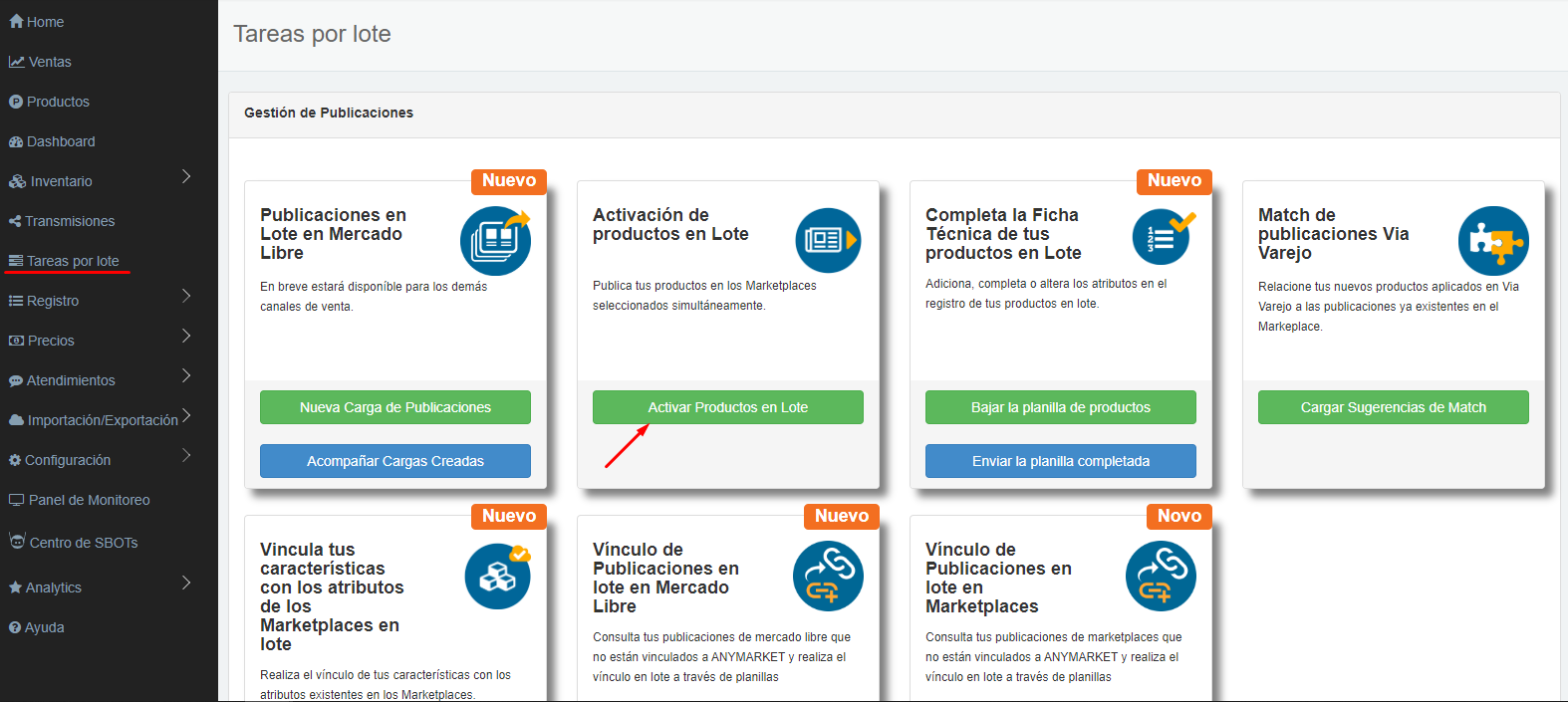Image resolution: width=1568 pixels, height=702 pixels.
Task: Click the Vincula tus características card title
Action: click(332, 596)
